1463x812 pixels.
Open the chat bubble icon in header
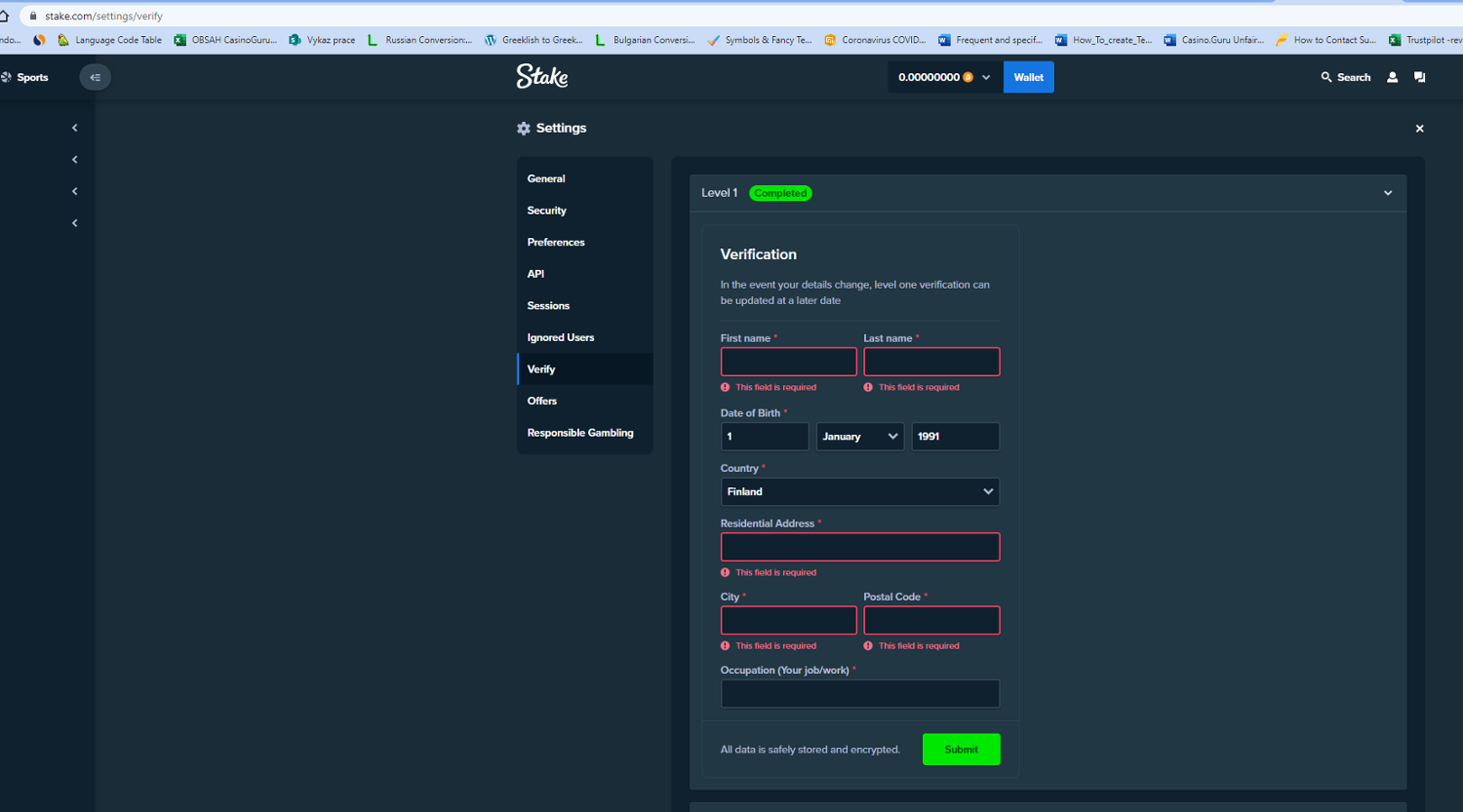[x=1419, y=77]
